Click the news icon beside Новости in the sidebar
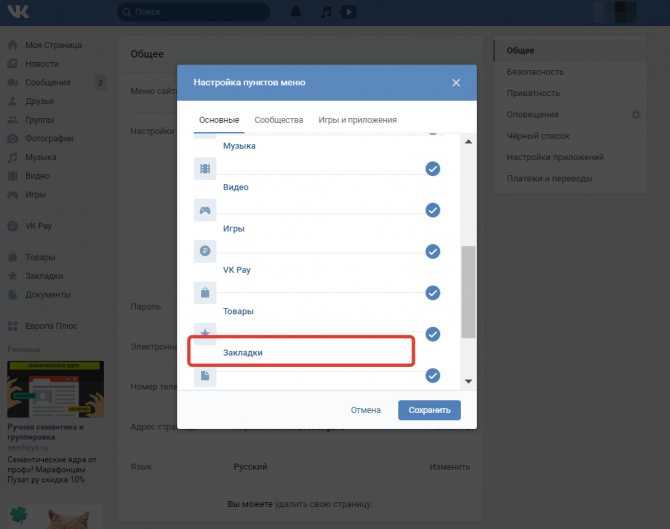The width and height of the screenshot is (670, 529). (13, 64)
